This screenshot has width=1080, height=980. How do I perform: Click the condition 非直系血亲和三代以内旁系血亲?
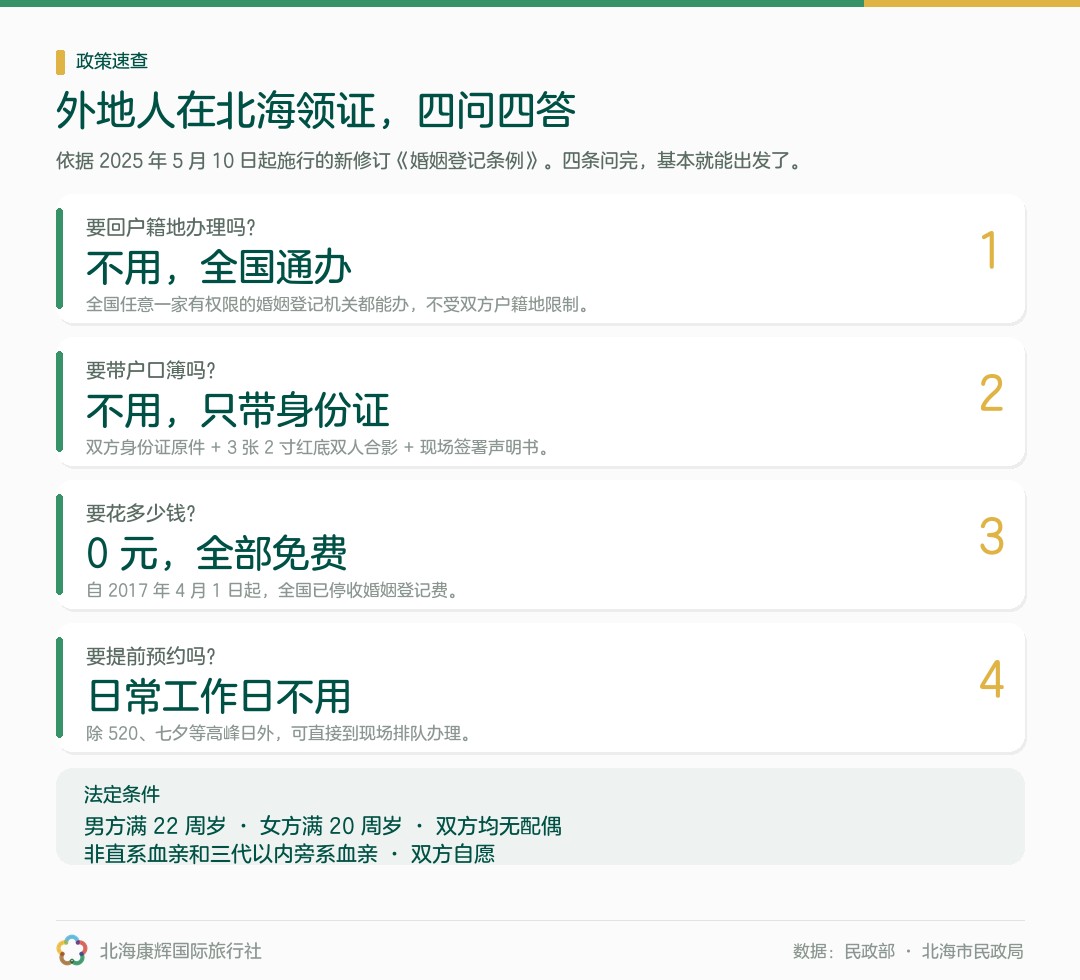point(231,853)
